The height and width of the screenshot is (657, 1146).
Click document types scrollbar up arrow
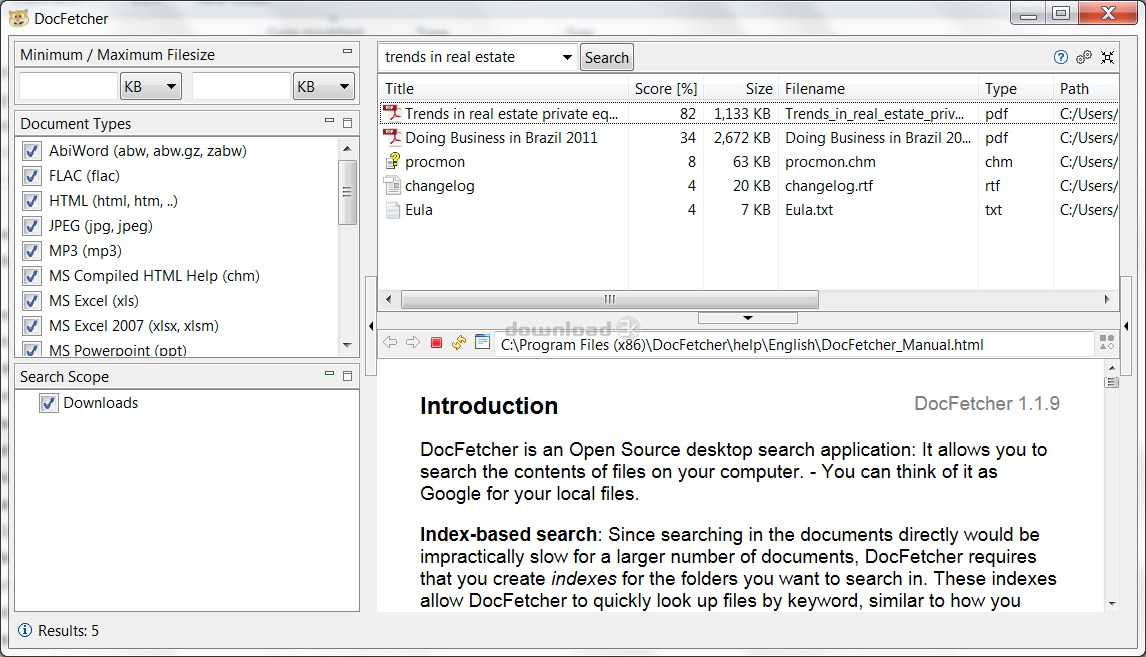347,148
